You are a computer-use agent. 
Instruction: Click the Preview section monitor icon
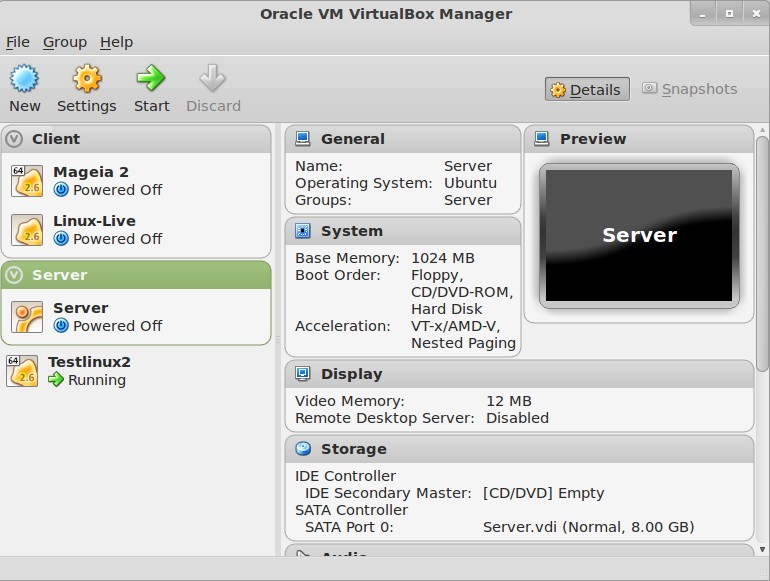click(542, 139)
